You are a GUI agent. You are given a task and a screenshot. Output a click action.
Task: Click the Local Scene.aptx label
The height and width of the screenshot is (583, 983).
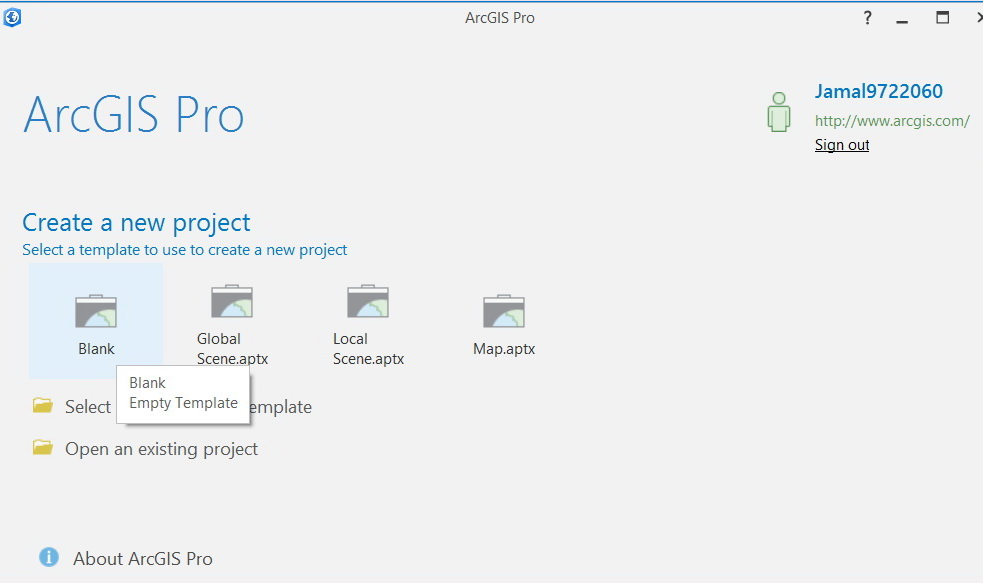click(368, 349)
